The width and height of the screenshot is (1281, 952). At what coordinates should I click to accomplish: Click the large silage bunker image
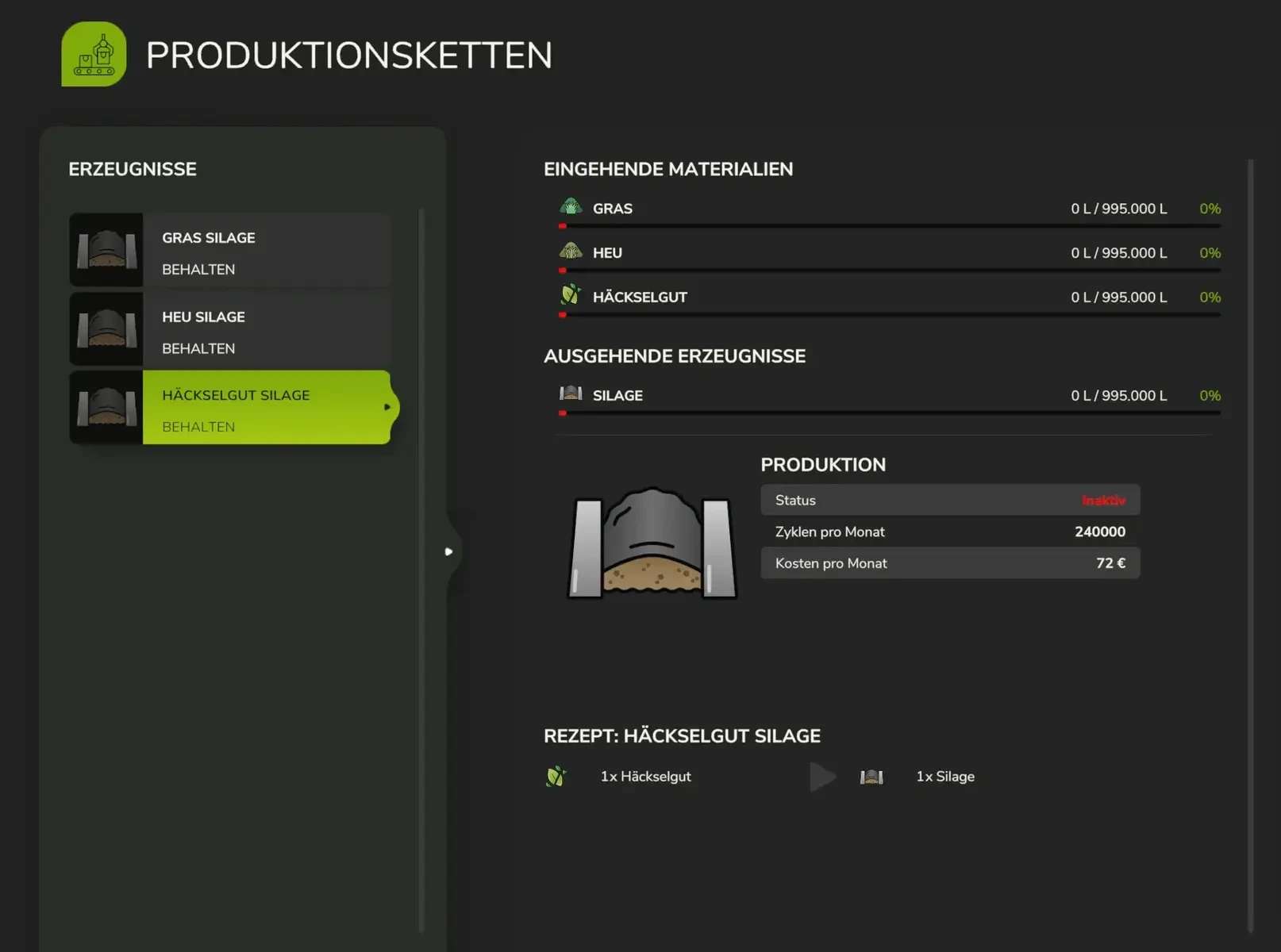click(652, 543)
